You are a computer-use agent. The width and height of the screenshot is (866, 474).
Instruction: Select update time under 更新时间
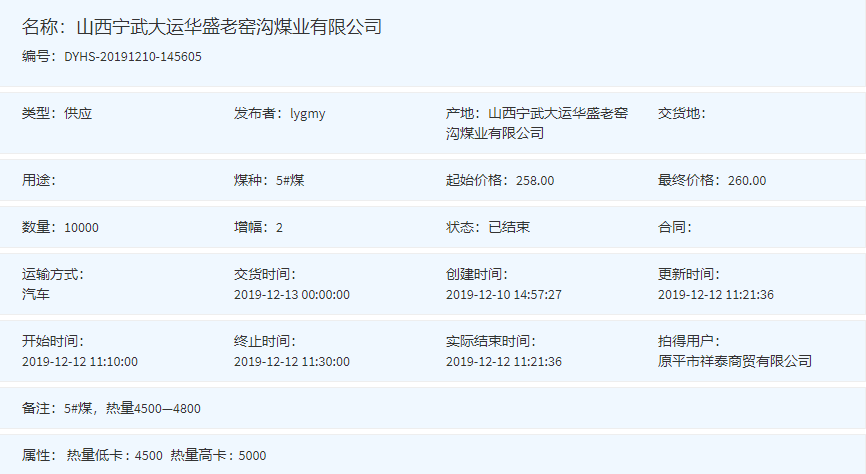click(716, 294)
